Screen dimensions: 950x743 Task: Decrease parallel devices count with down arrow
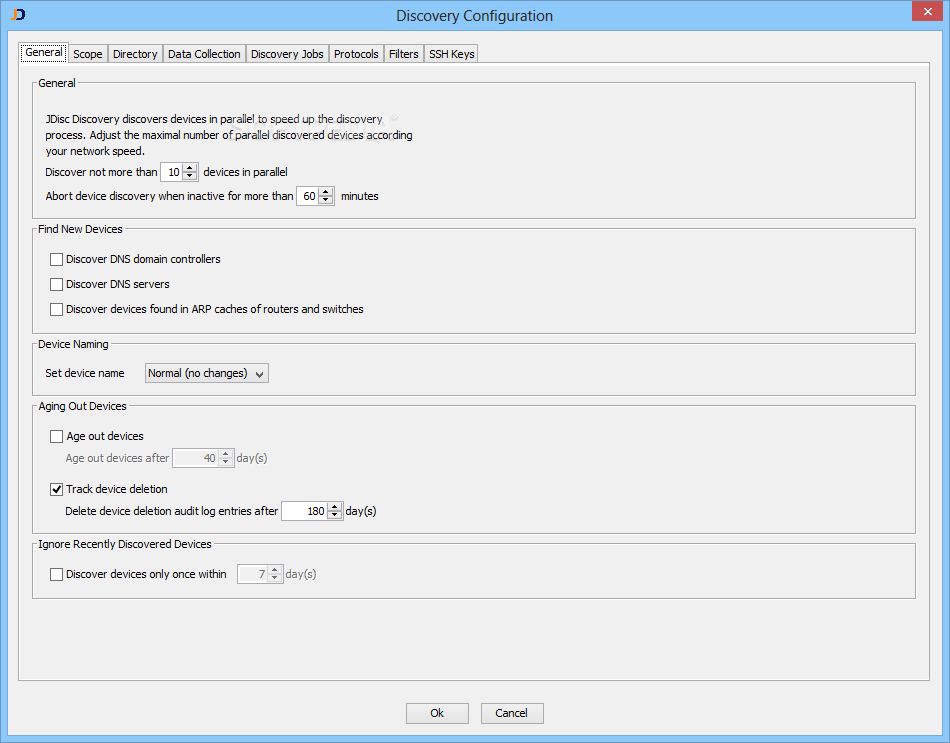coord(190,176)
